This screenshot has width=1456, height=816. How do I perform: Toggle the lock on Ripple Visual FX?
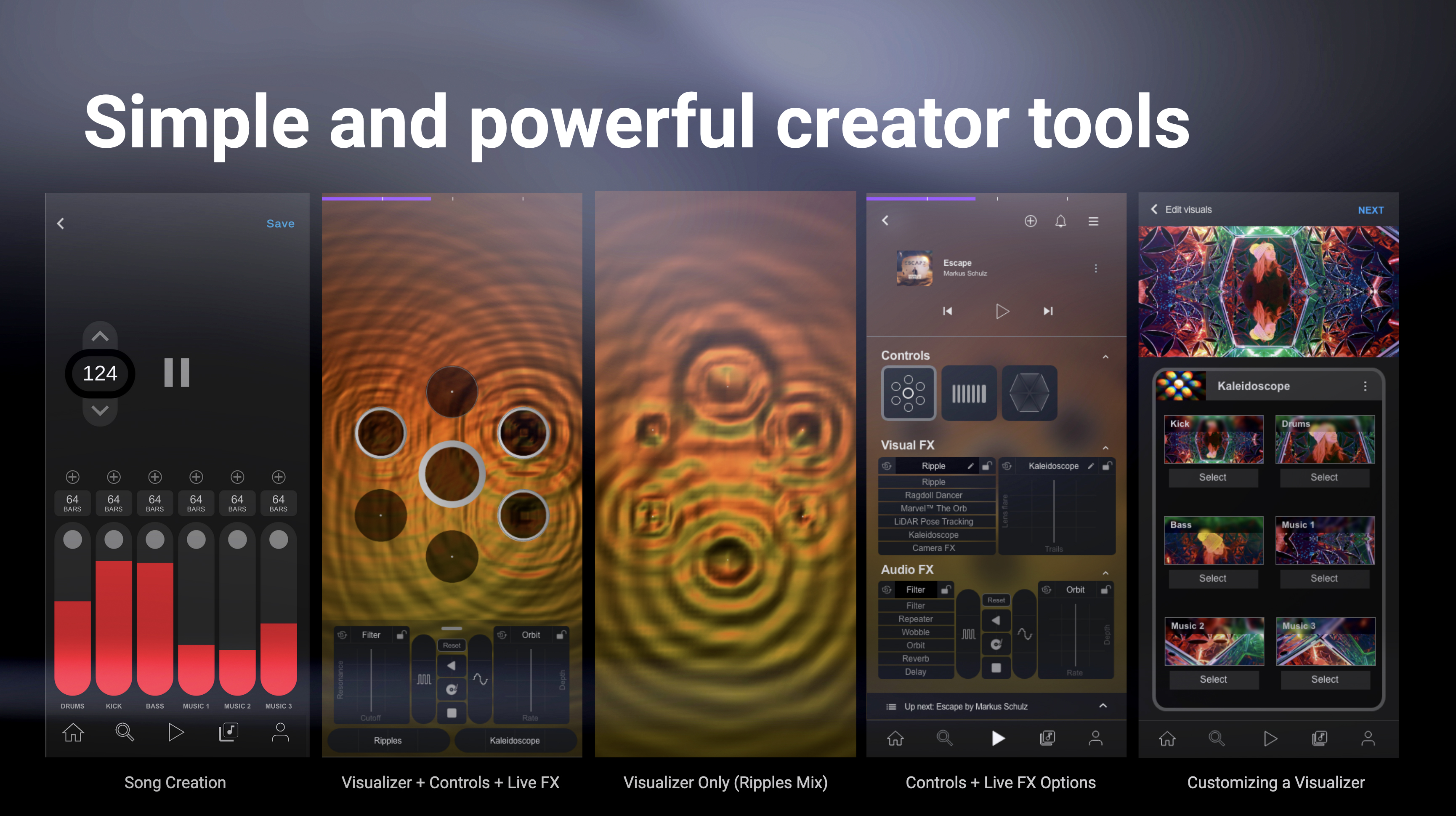987,466
